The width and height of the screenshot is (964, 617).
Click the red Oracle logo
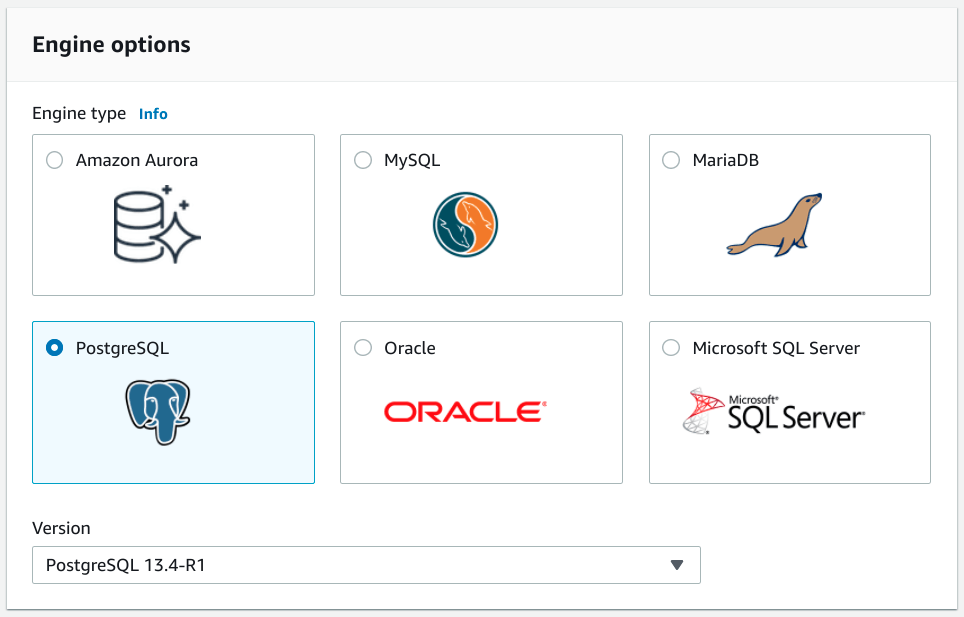point(465,411)
